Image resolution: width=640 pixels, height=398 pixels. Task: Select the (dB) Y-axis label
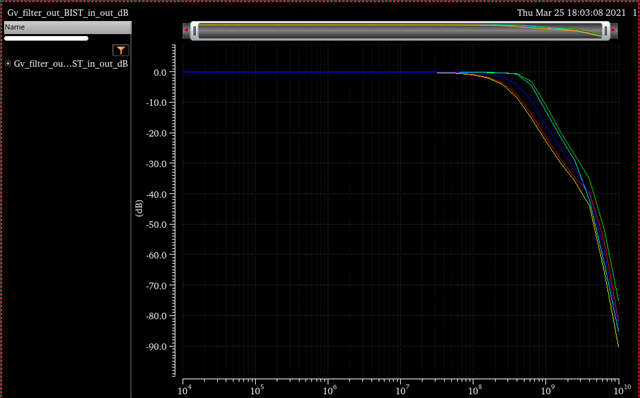(x=139, y=208)
